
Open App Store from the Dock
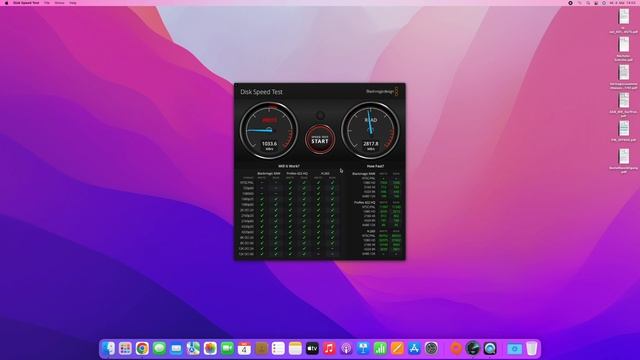tap(414, 348)
